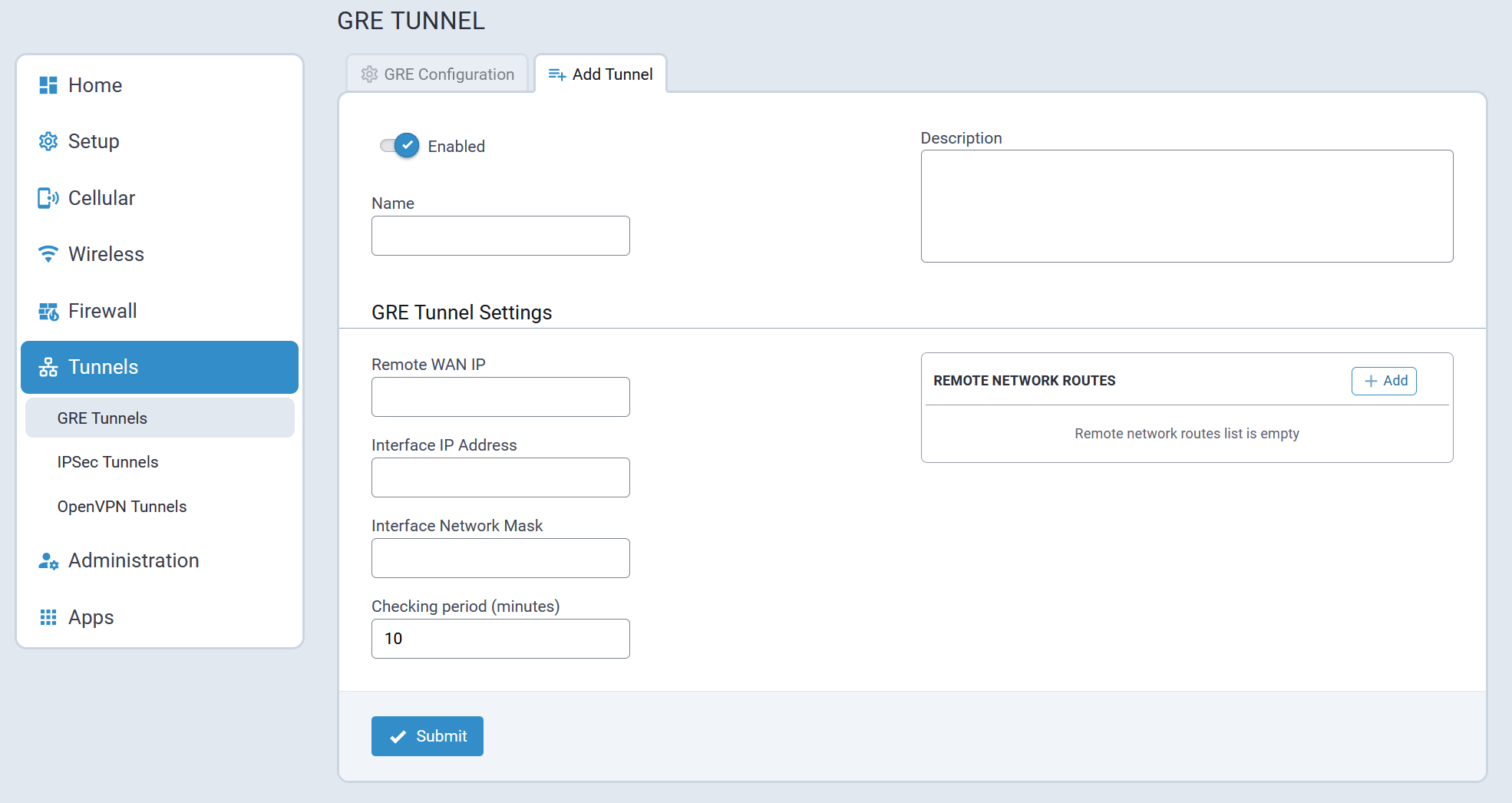Toggle the Enabled switch off
Viewport: 1512px width, 803px height.
[400, 145]
